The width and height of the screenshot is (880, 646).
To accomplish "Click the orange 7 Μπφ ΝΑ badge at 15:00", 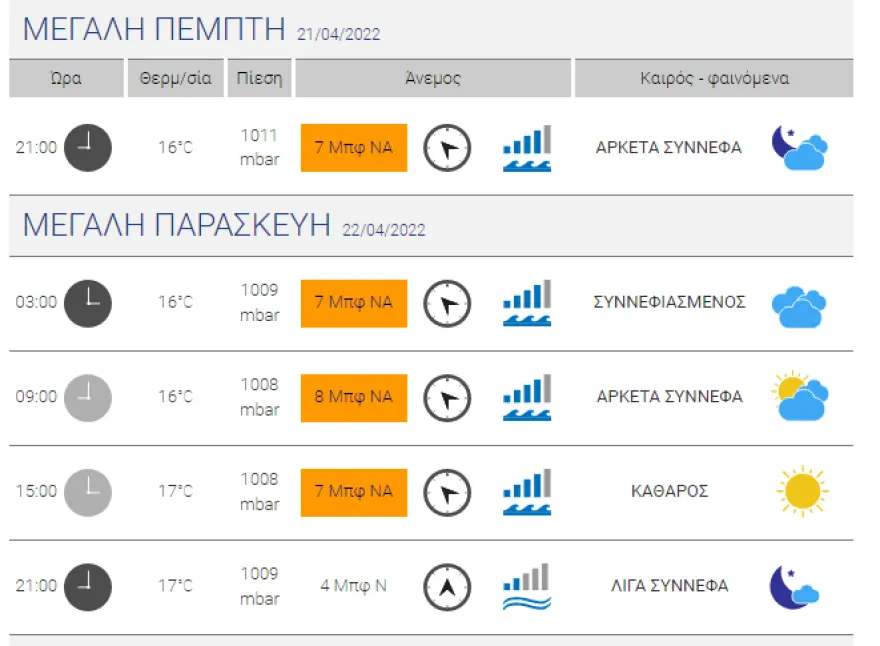I will pos(354,491).
